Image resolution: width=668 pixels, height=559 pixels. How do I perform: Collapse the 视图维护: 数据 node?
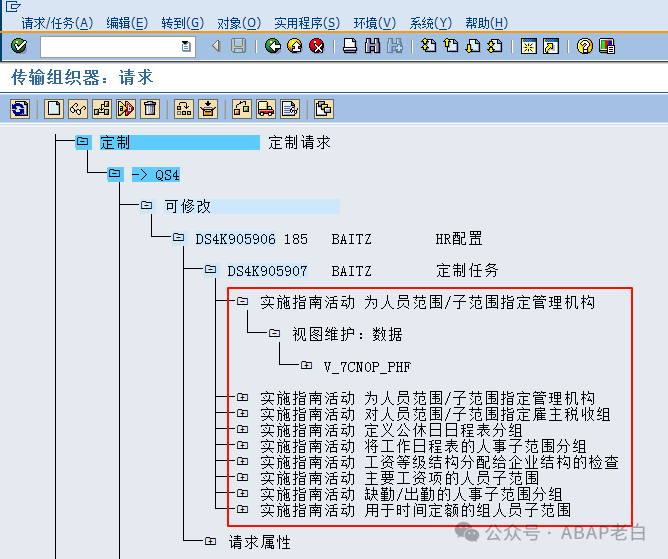tap(274, 333)
